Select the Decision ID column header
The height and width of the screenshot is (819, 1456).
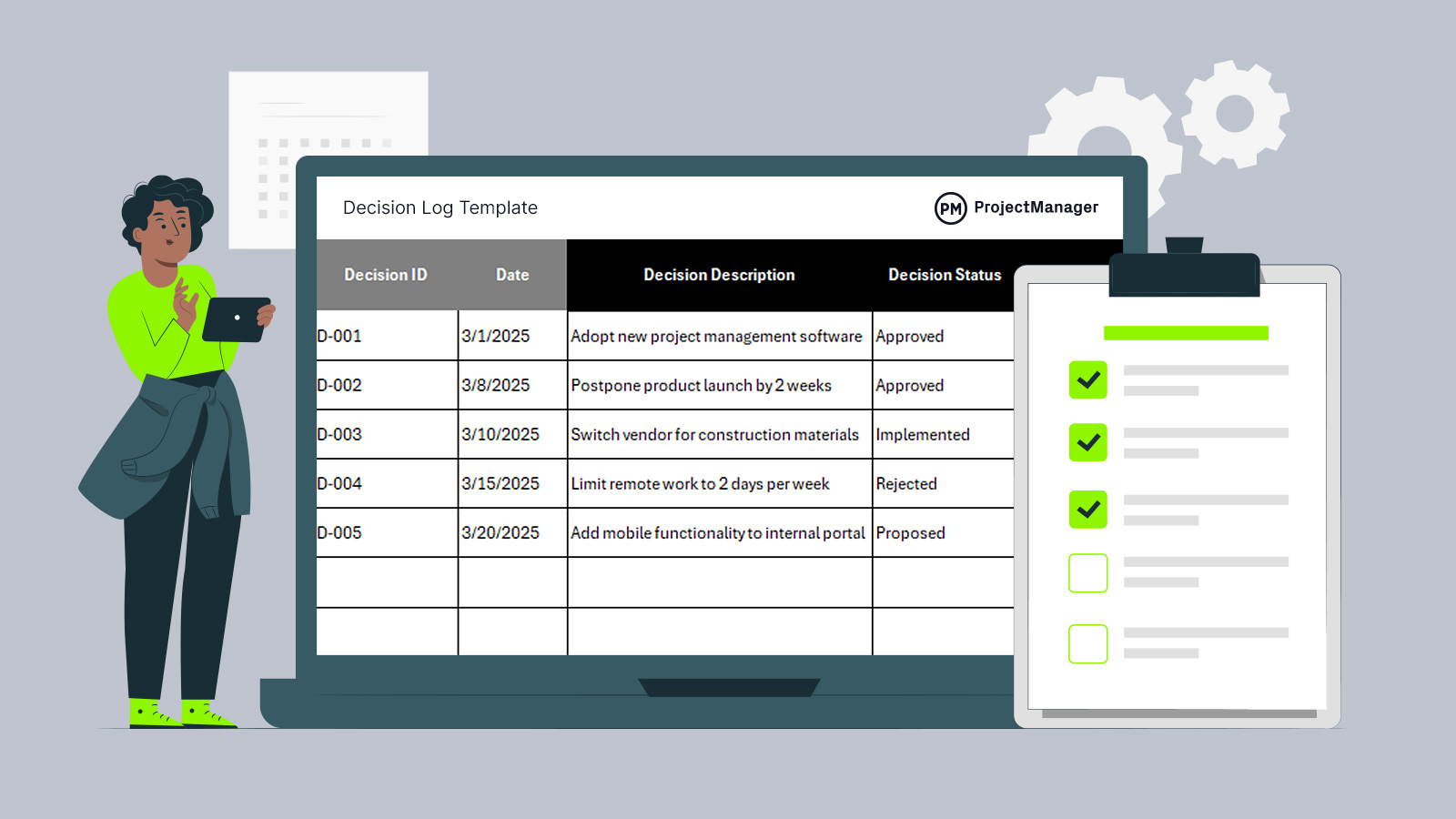[386, 275]
